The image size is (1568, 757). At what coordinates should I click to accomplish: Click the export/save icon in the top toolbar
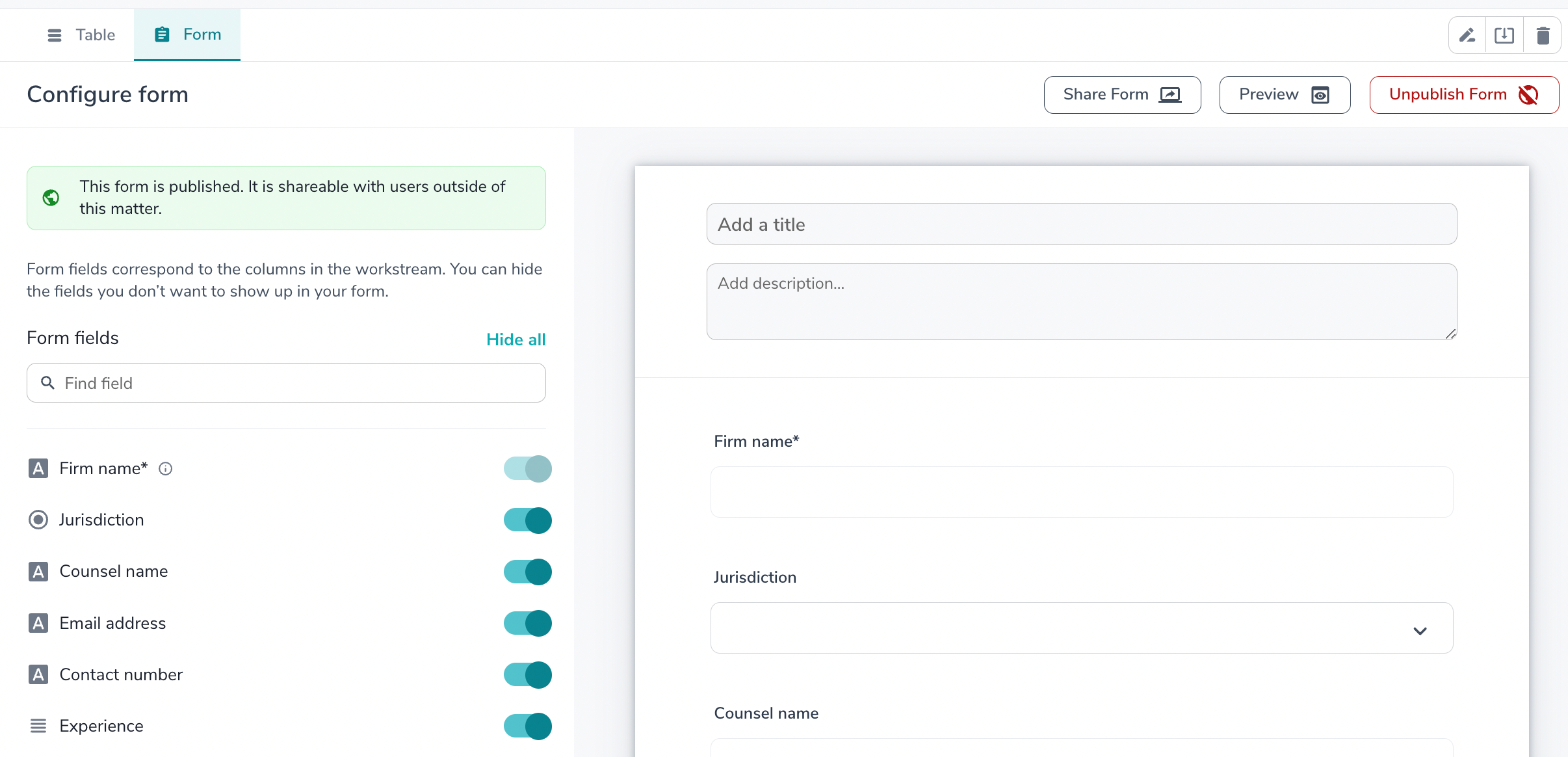coord(1505,35)
